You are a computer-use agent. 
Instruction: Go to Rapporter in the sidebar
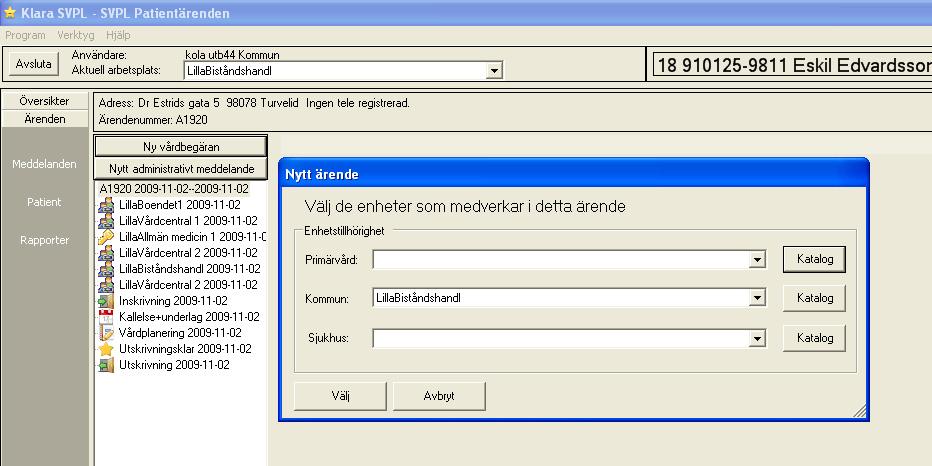45,240
